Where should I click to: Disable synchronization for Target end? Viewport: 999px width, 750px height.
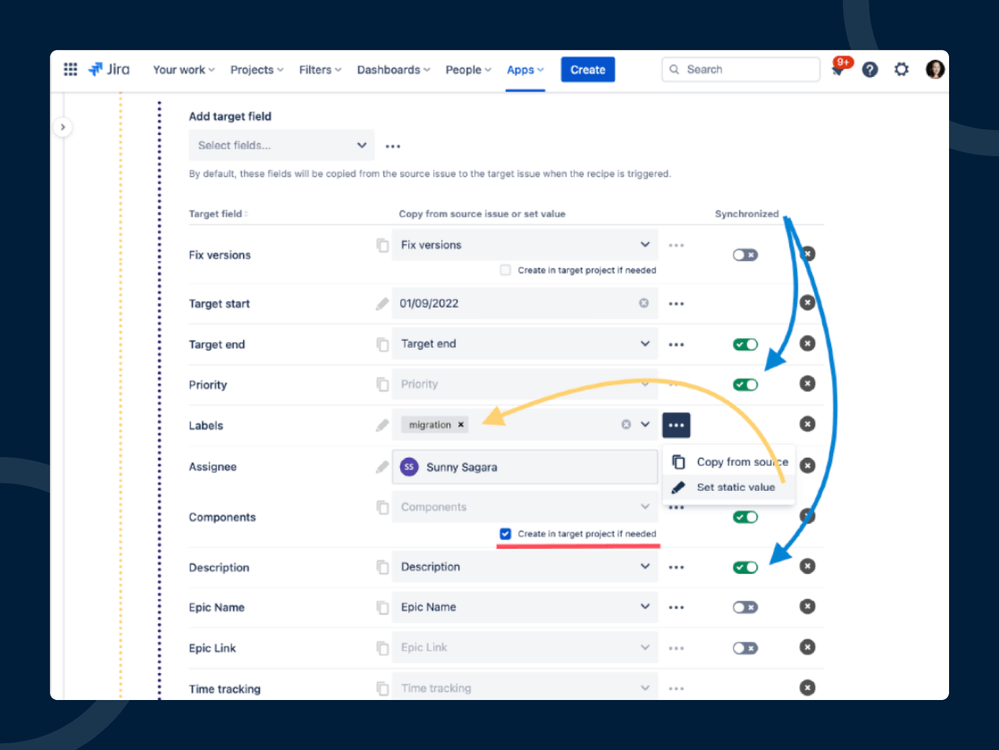pos(745,344)
